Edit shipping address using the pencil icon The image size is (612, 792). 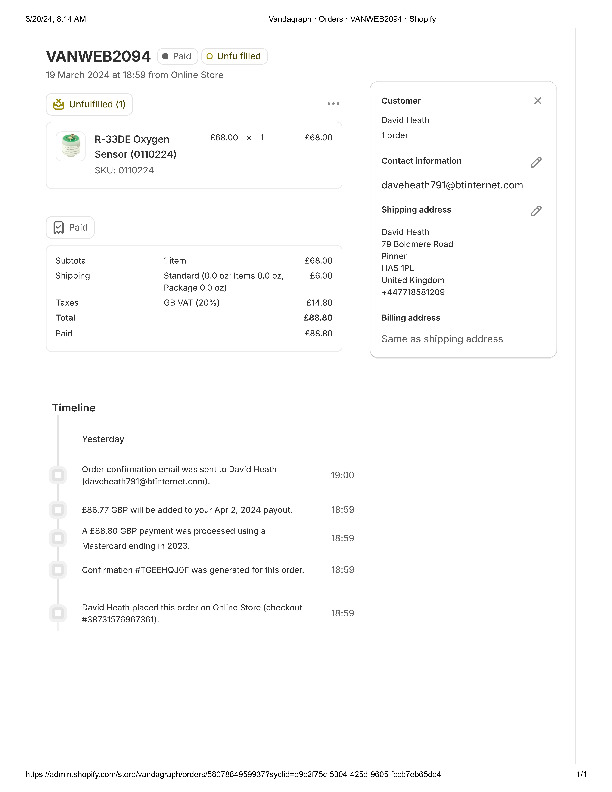[x=536, y=211]
